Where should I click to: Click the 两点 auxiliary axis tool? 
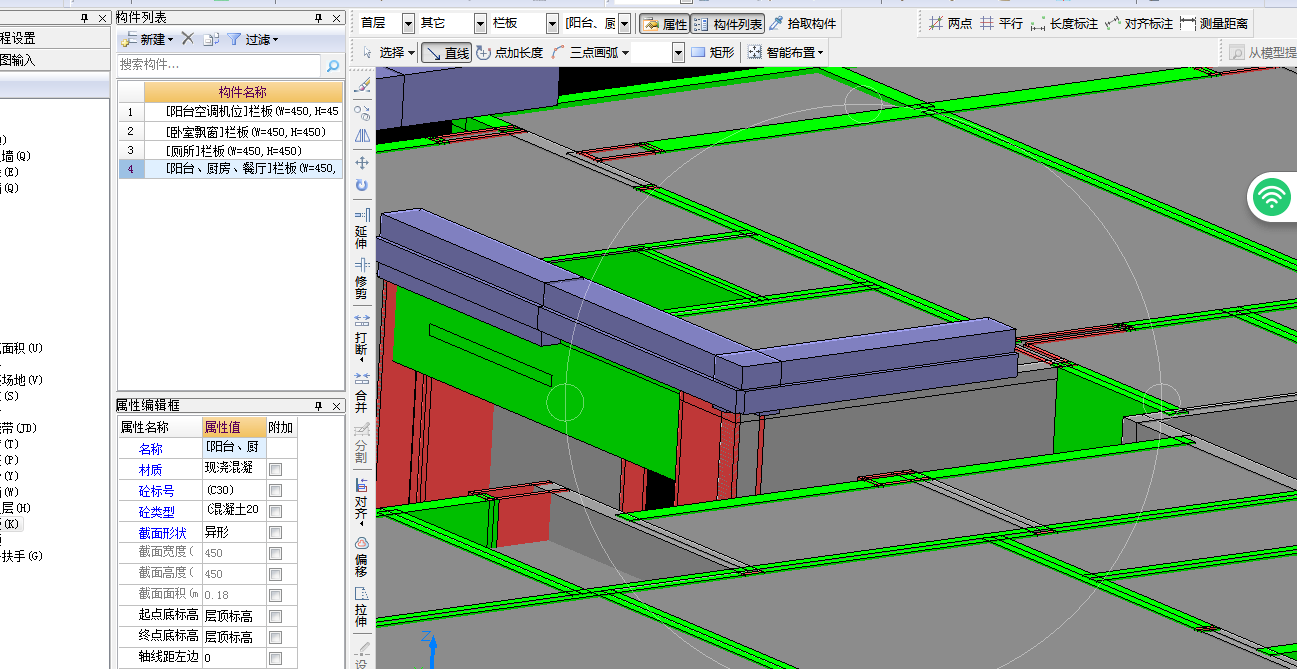[949, 23]
